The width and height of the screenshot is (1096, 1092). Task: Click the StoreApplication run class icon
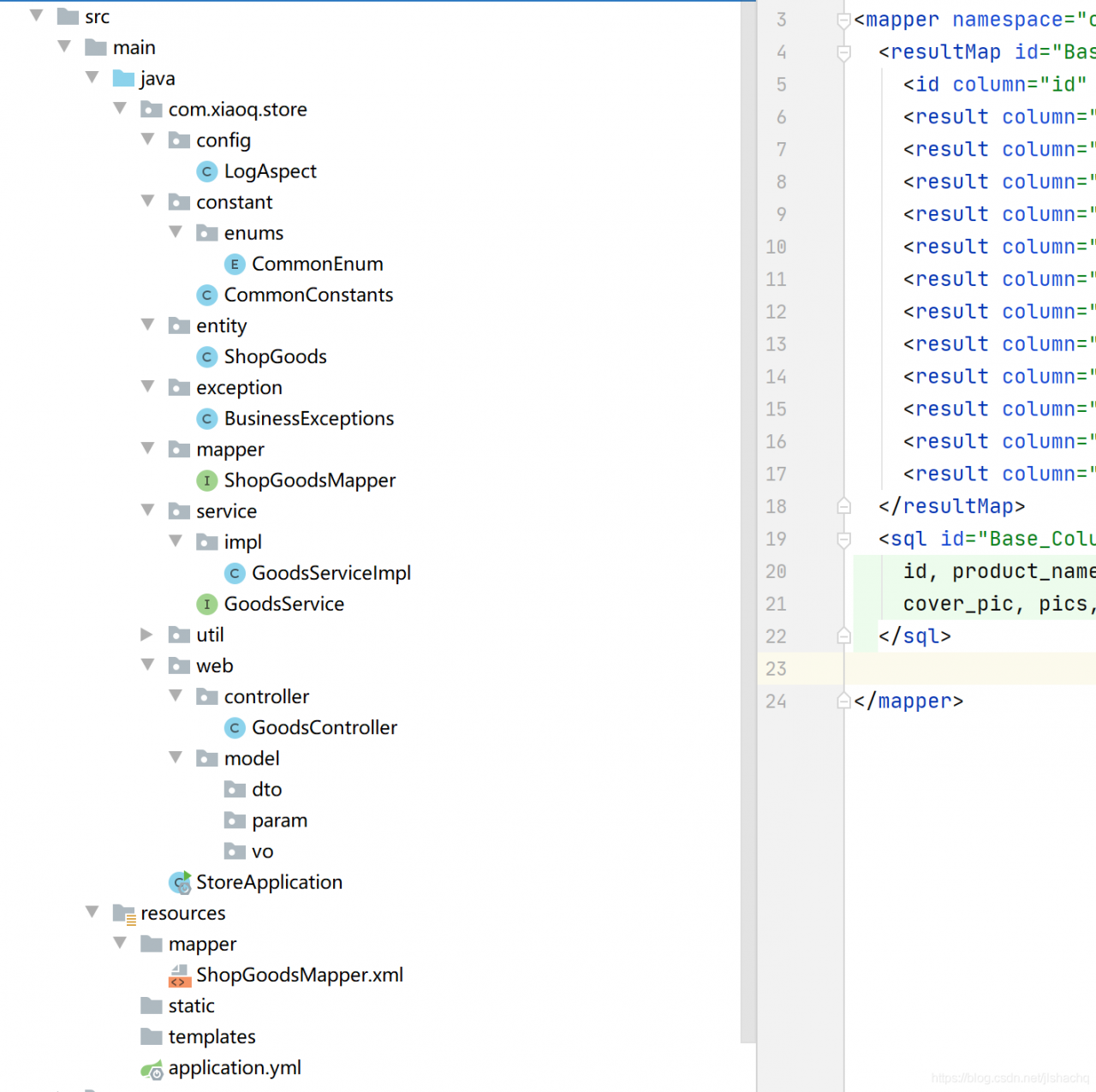(x=180, y=882)
